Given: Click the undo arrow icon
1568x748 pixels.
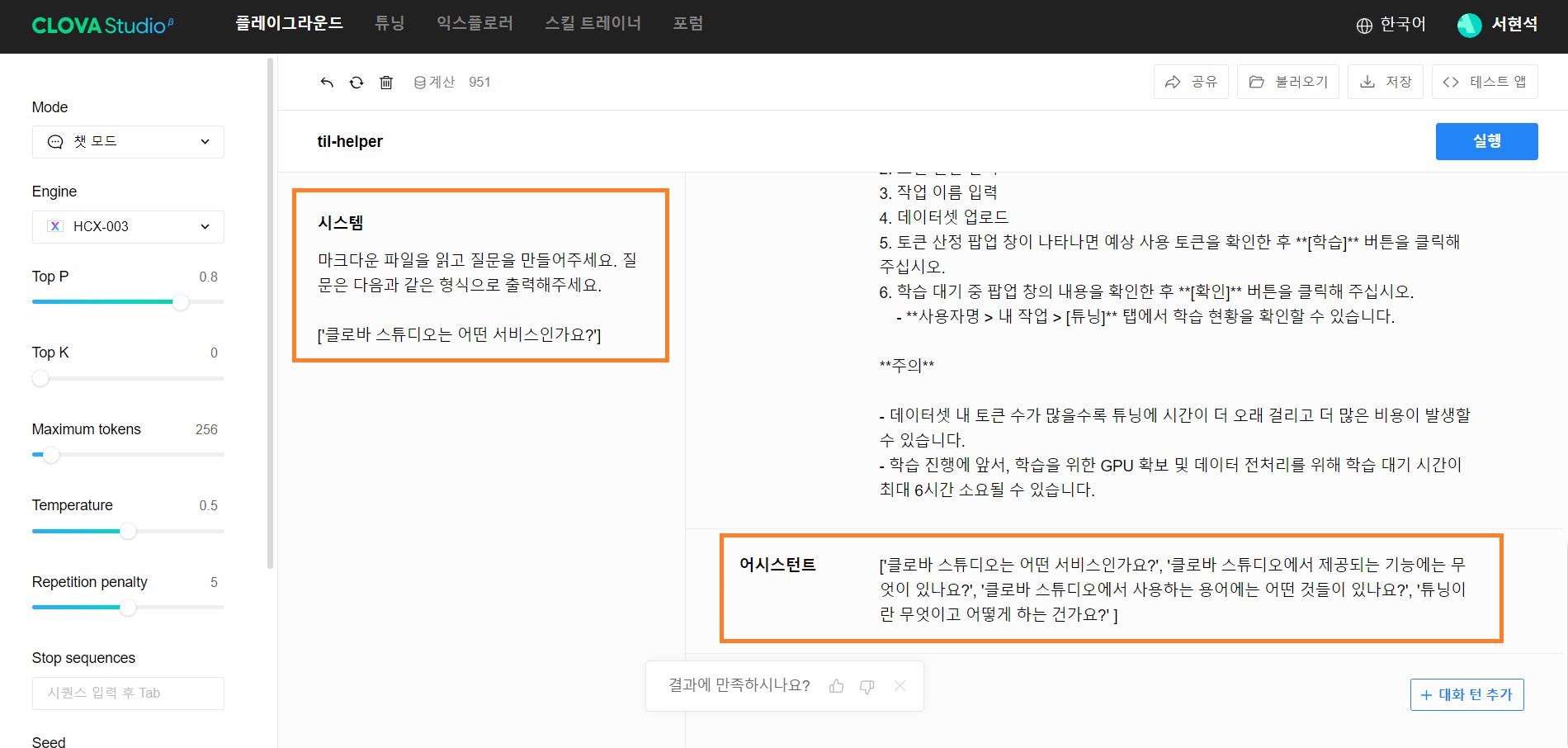Looking at the screenshot, I should [x=327, y=83].
